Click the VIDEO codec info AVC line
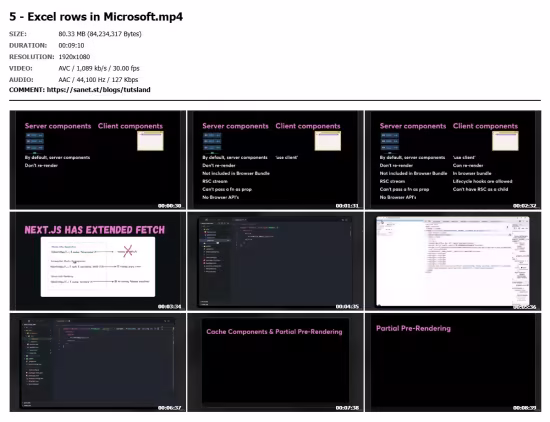 tap(99, 68)
